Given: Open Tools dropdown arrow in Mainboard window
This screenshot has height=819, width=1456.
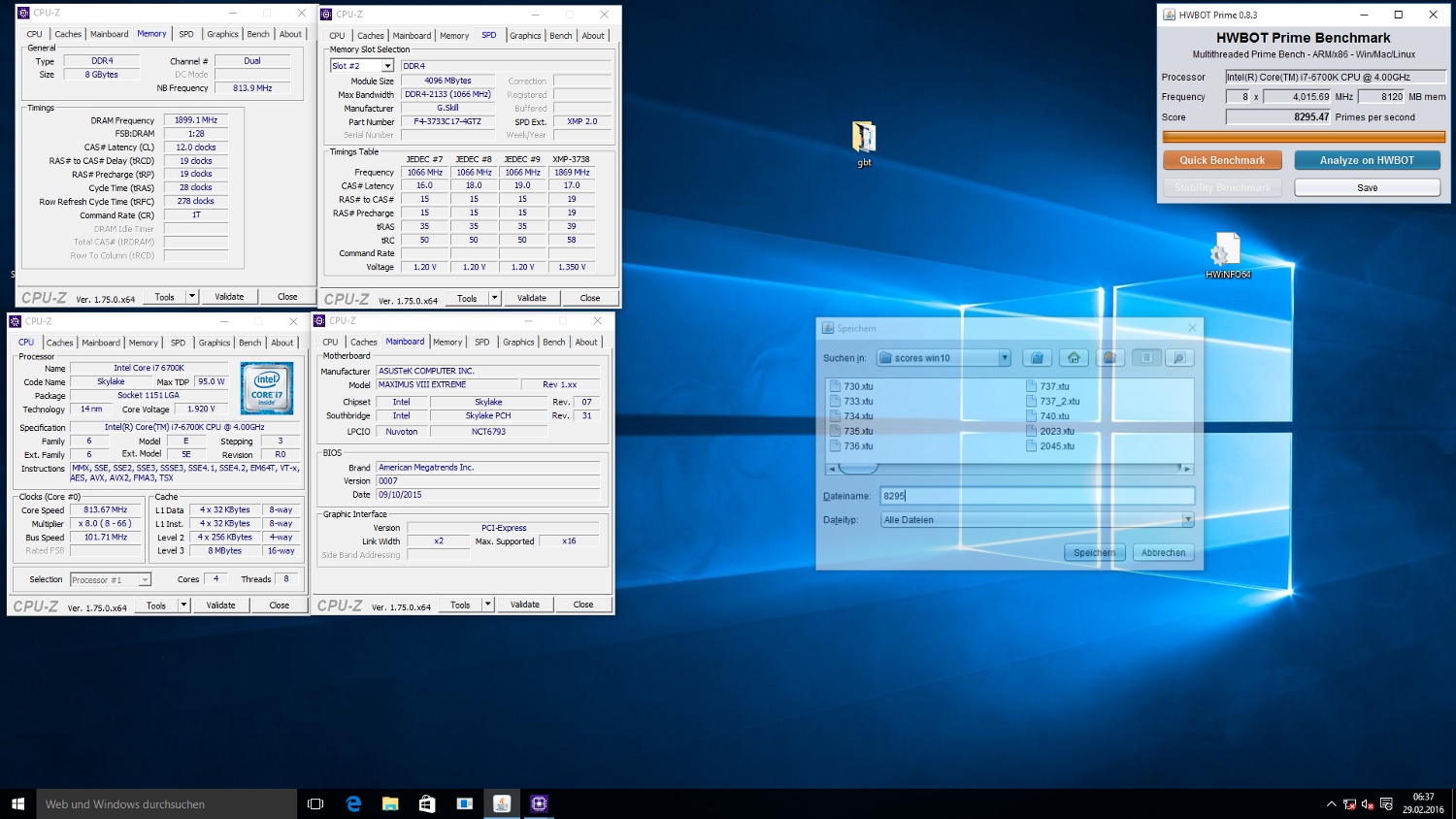Looking at the screenshot, I should (x=487, y=605).
